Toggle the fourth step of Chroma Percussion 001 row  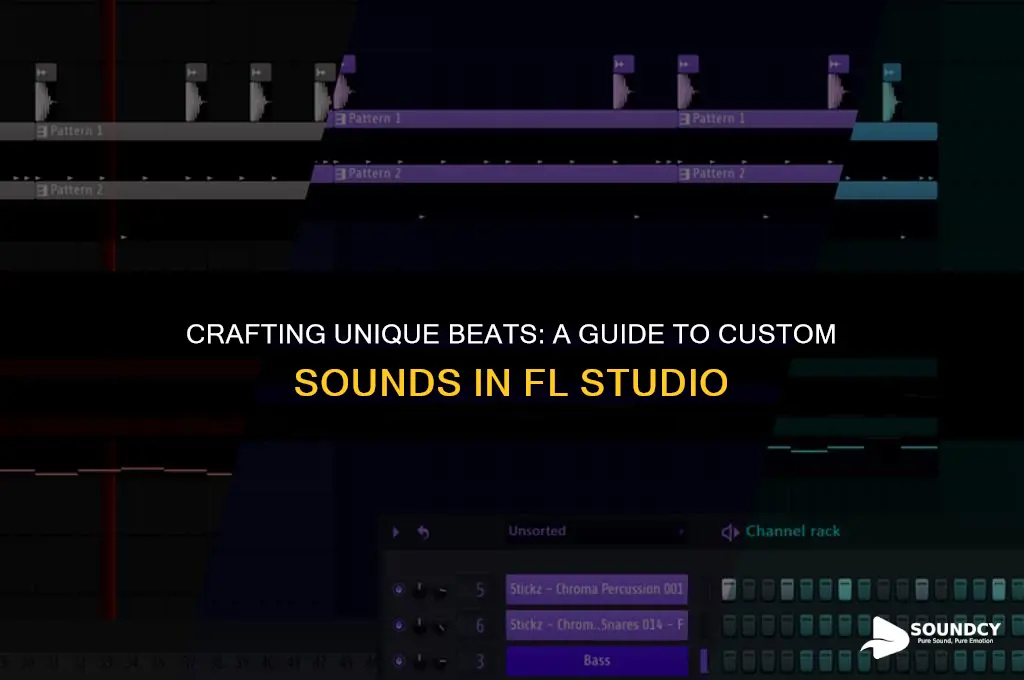[x=787, y=589]
